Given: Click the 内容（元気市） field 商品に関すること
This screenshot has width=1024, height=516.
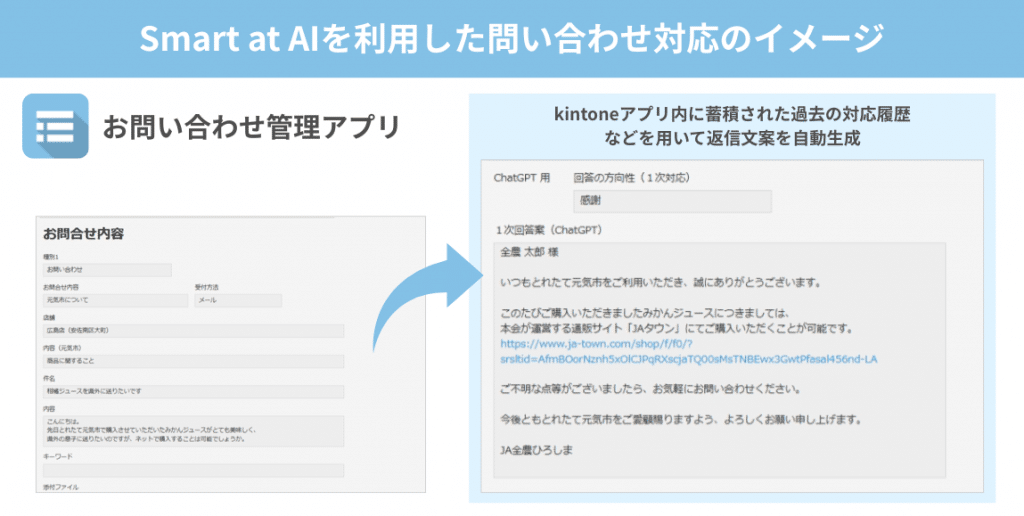Looking at the screenshot, I should tap(193, 361).
